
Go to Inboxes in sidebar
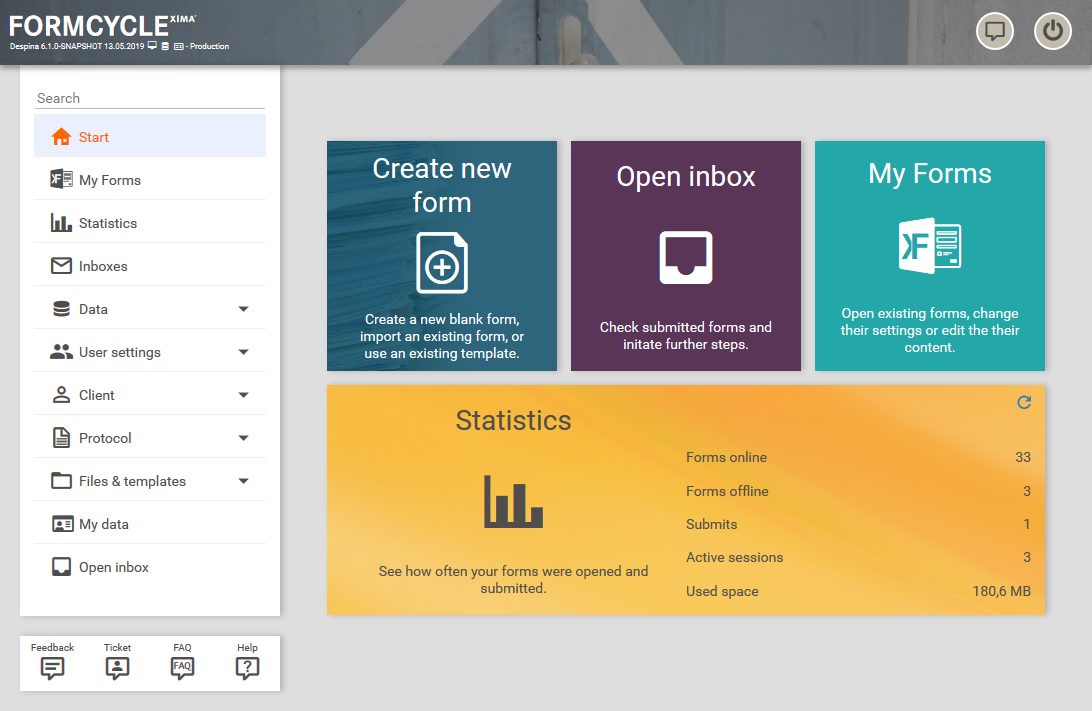click(x=103, y=266)
